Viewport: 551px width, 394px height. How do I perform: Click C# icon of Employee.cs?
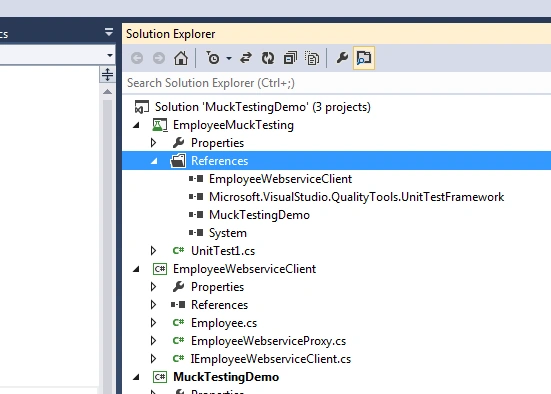[x=179, y=323]
